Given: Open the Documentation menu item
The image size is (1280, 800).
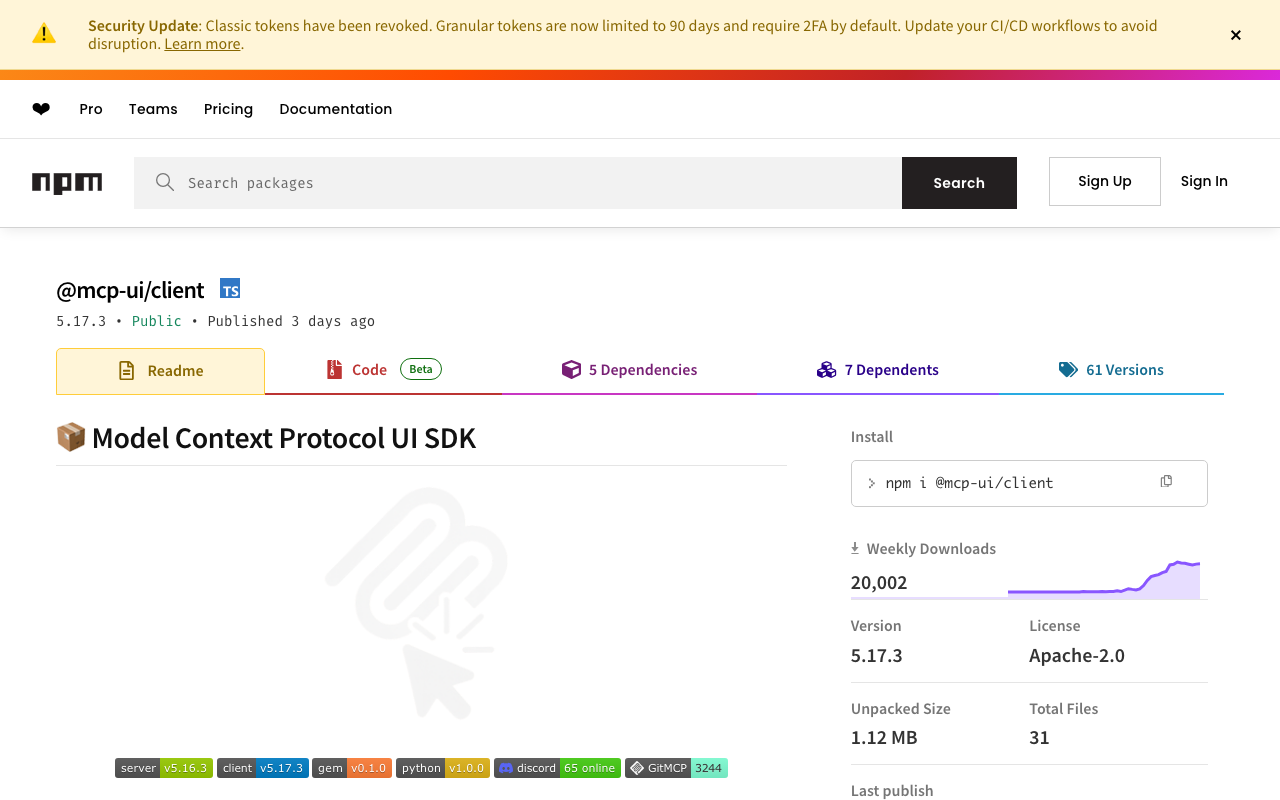Looking at the screenshot, I should pyautogui.click(x=336, y=109).
